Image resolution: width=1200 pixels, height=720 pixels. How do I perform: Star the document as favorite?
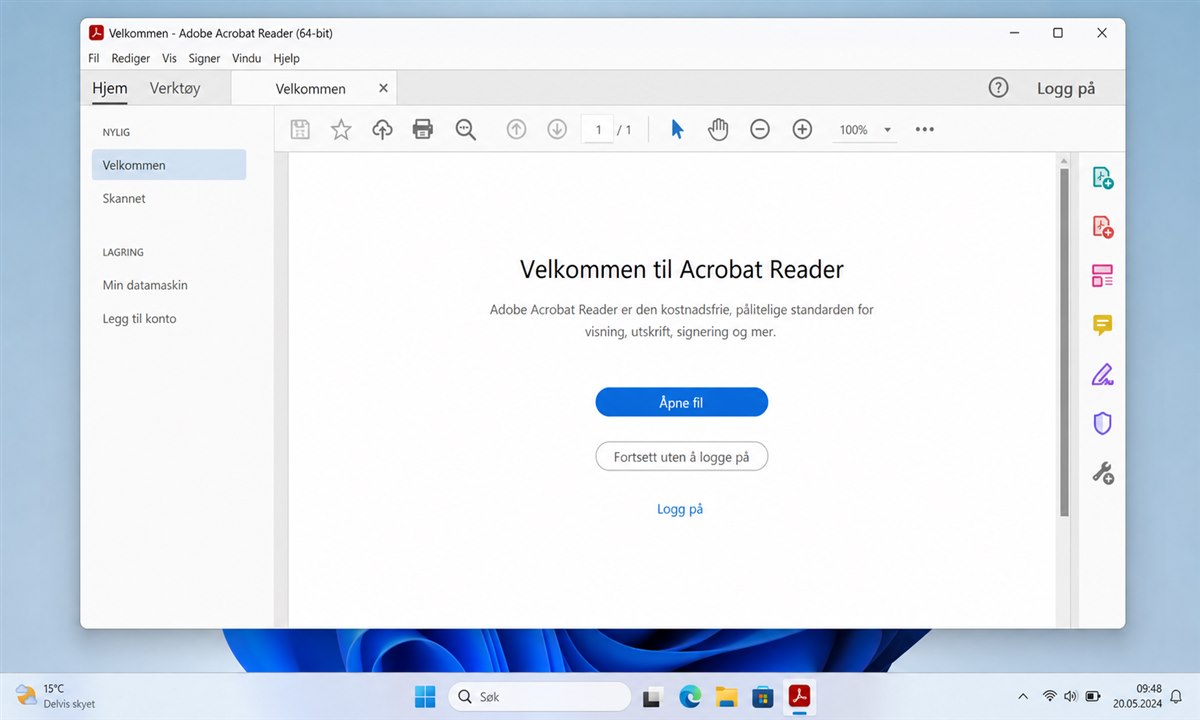[341, 129]
